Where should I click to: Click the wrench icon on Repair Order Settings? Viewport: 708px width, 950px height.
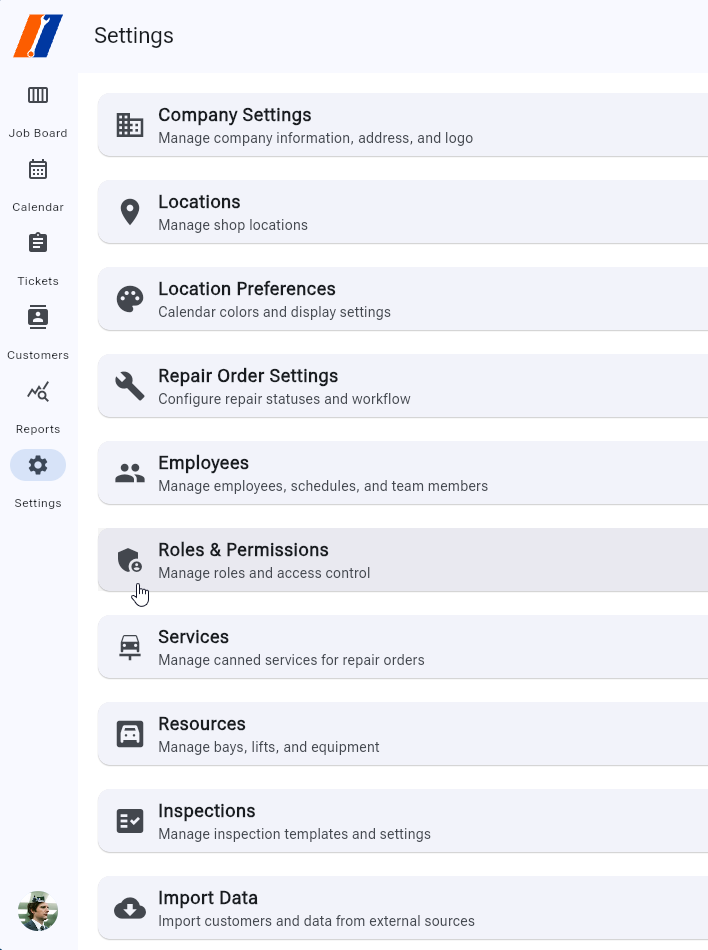129,385
